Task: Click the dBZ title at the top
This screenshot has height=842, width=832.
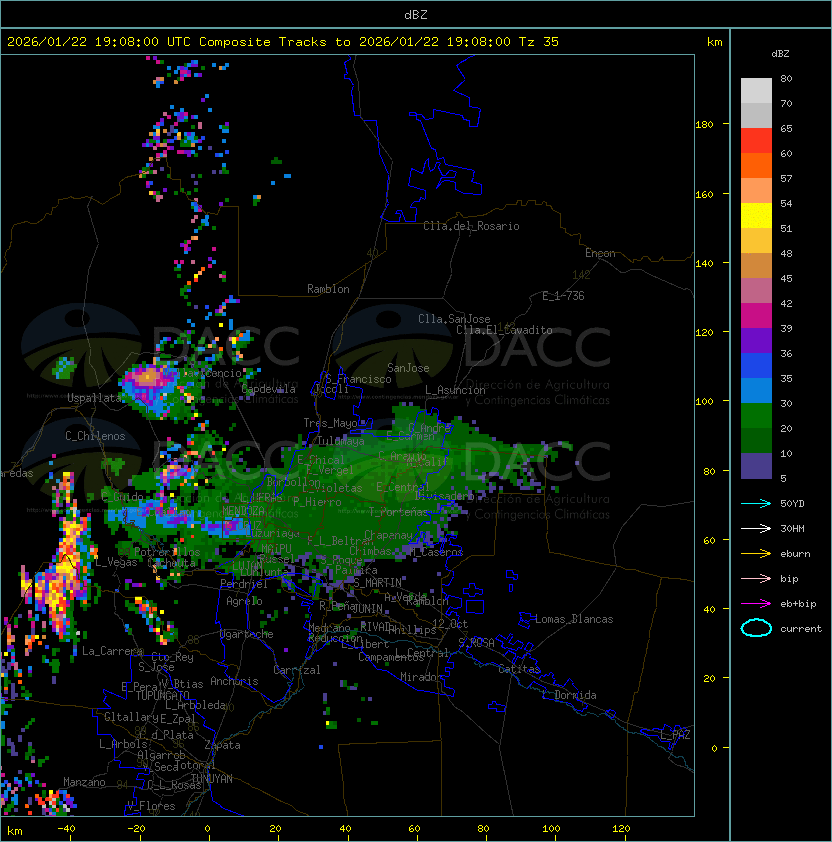Action: pos(416,14)
